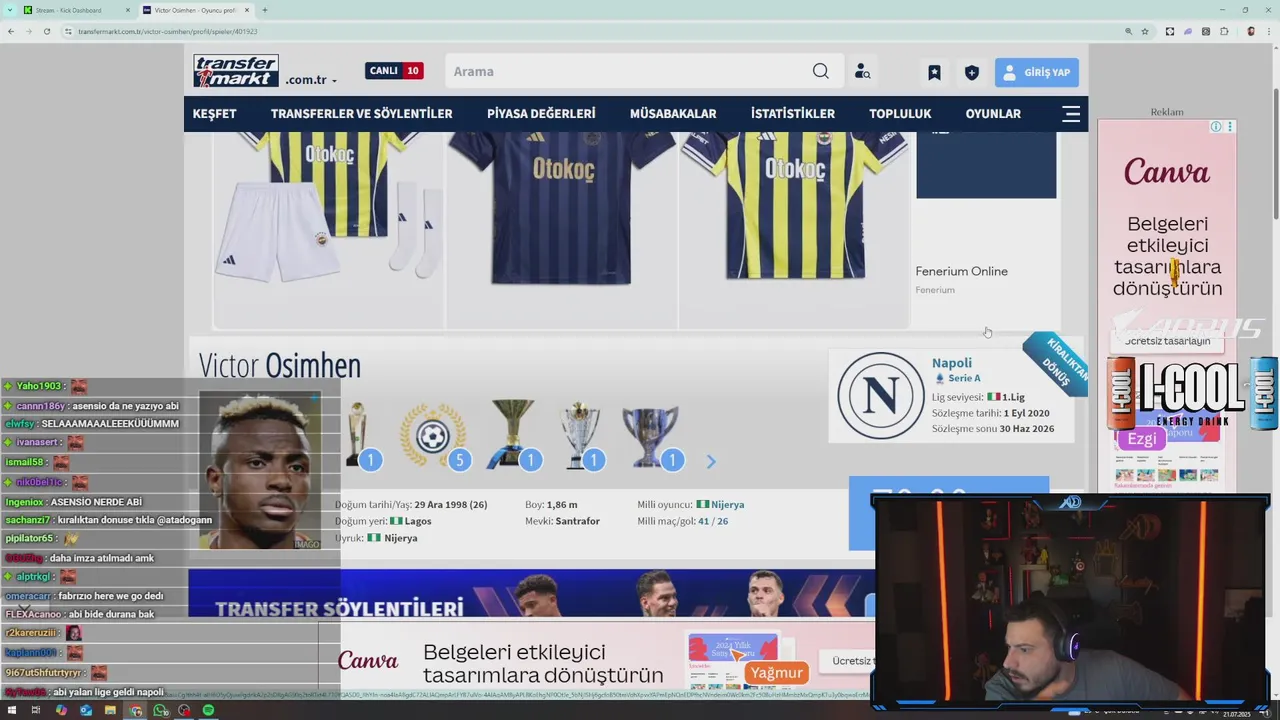Click the page vertical scrollbar
The image size is (1280, 720).
pos(1276,155)
